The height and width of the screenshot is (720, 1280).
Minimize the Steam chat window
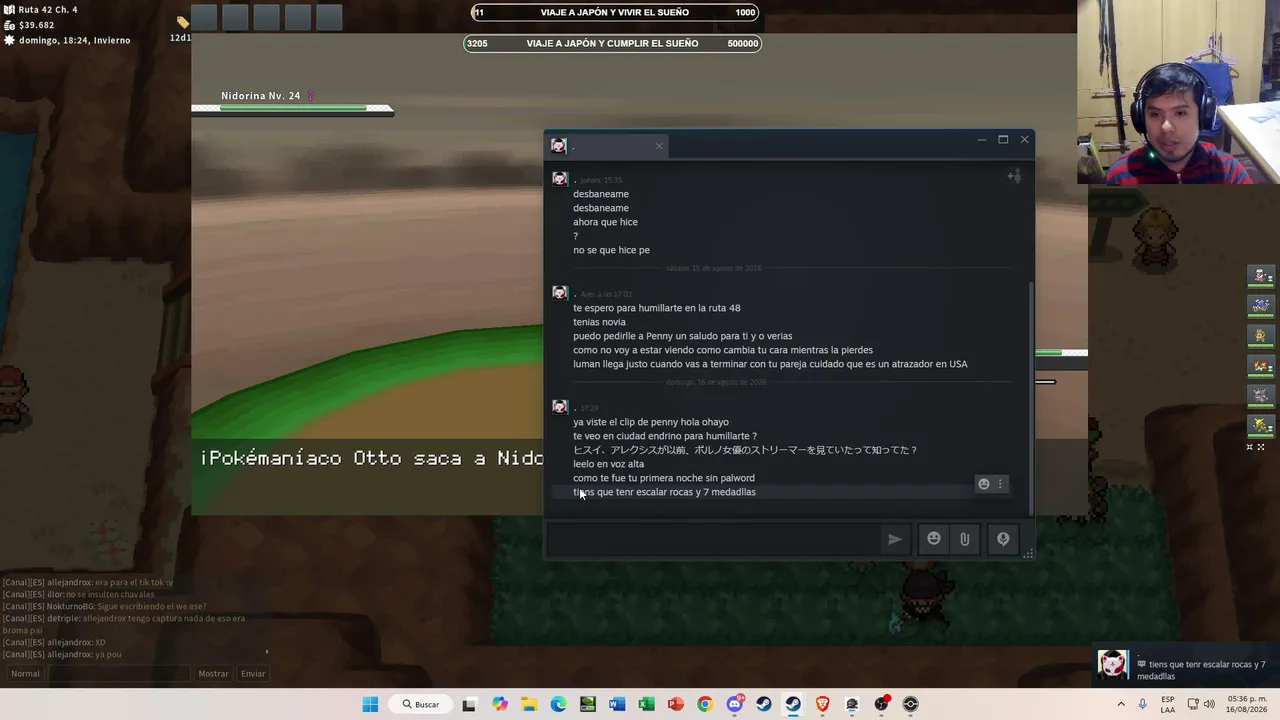[x=981, y=140]
